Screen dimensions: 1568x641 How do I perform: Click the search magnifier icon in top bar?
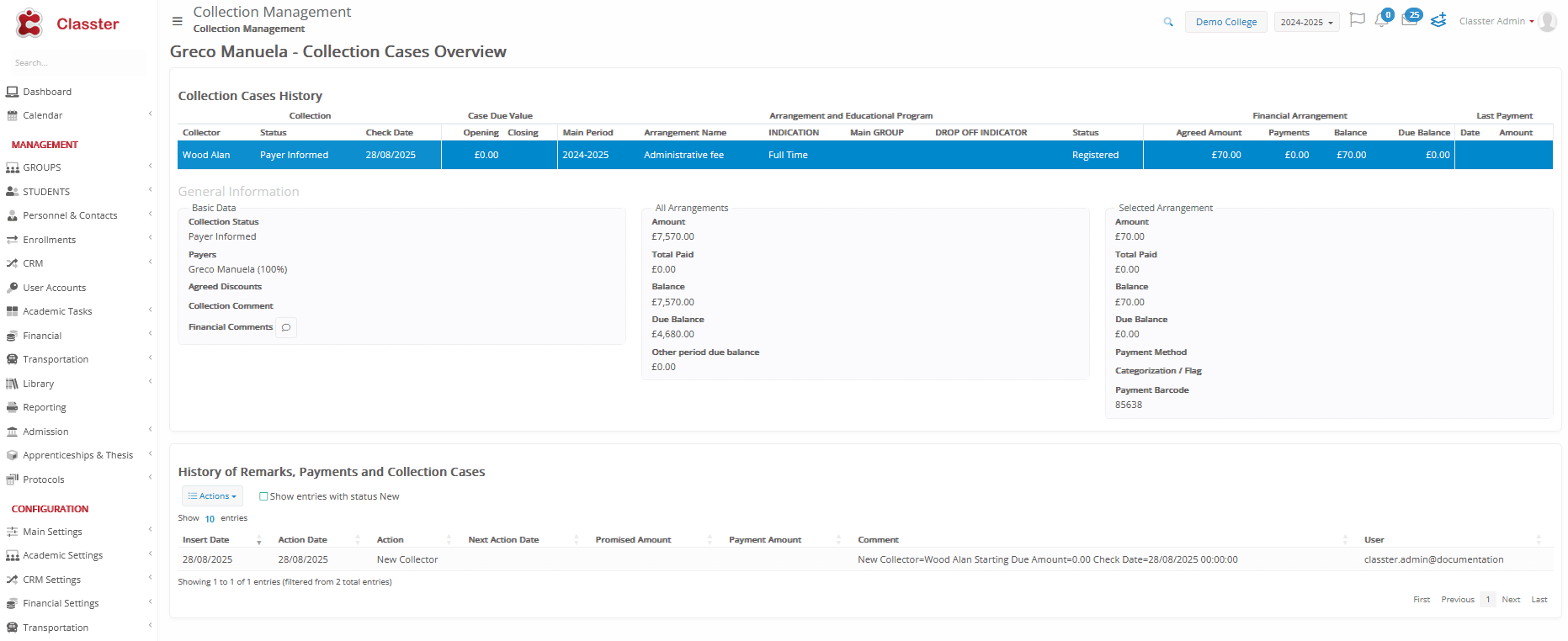click(1168, 22)
